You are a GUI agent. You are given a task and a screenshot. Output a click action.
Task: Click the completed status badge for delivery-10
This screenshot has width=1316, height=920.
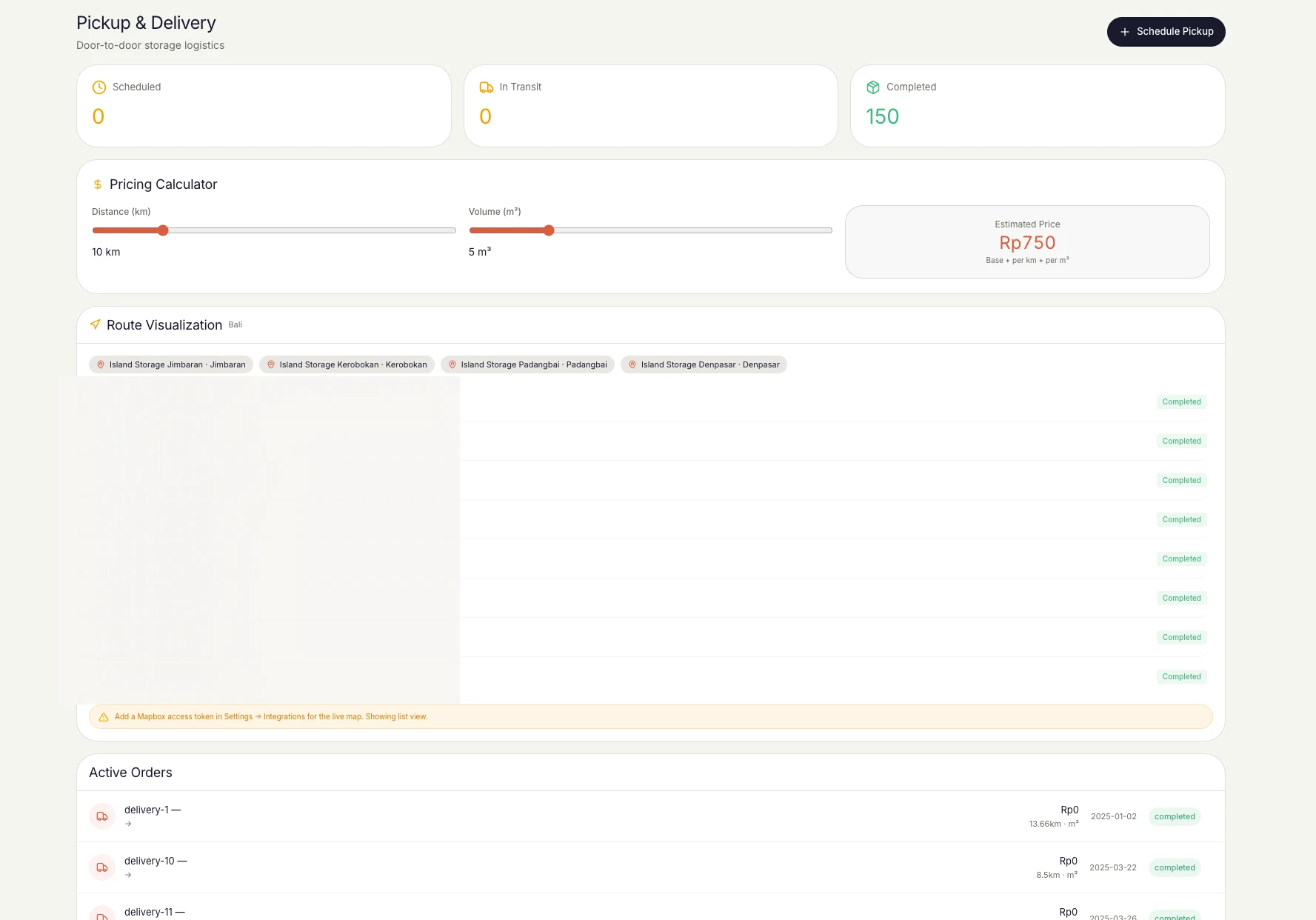1175,867
